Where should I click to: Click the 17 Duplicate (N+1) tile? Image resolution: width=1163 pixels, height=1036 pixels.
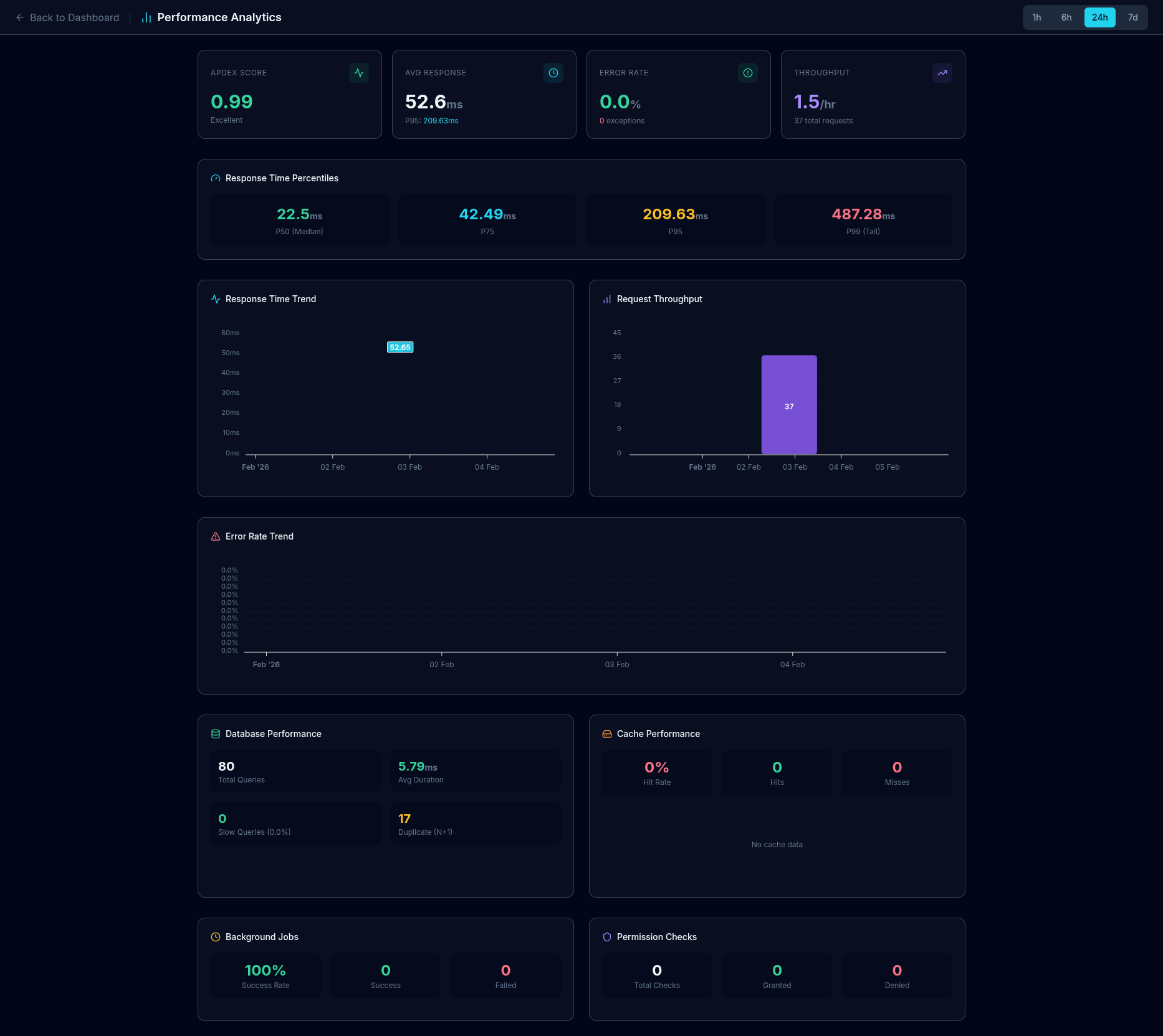(x=476, y=824)
